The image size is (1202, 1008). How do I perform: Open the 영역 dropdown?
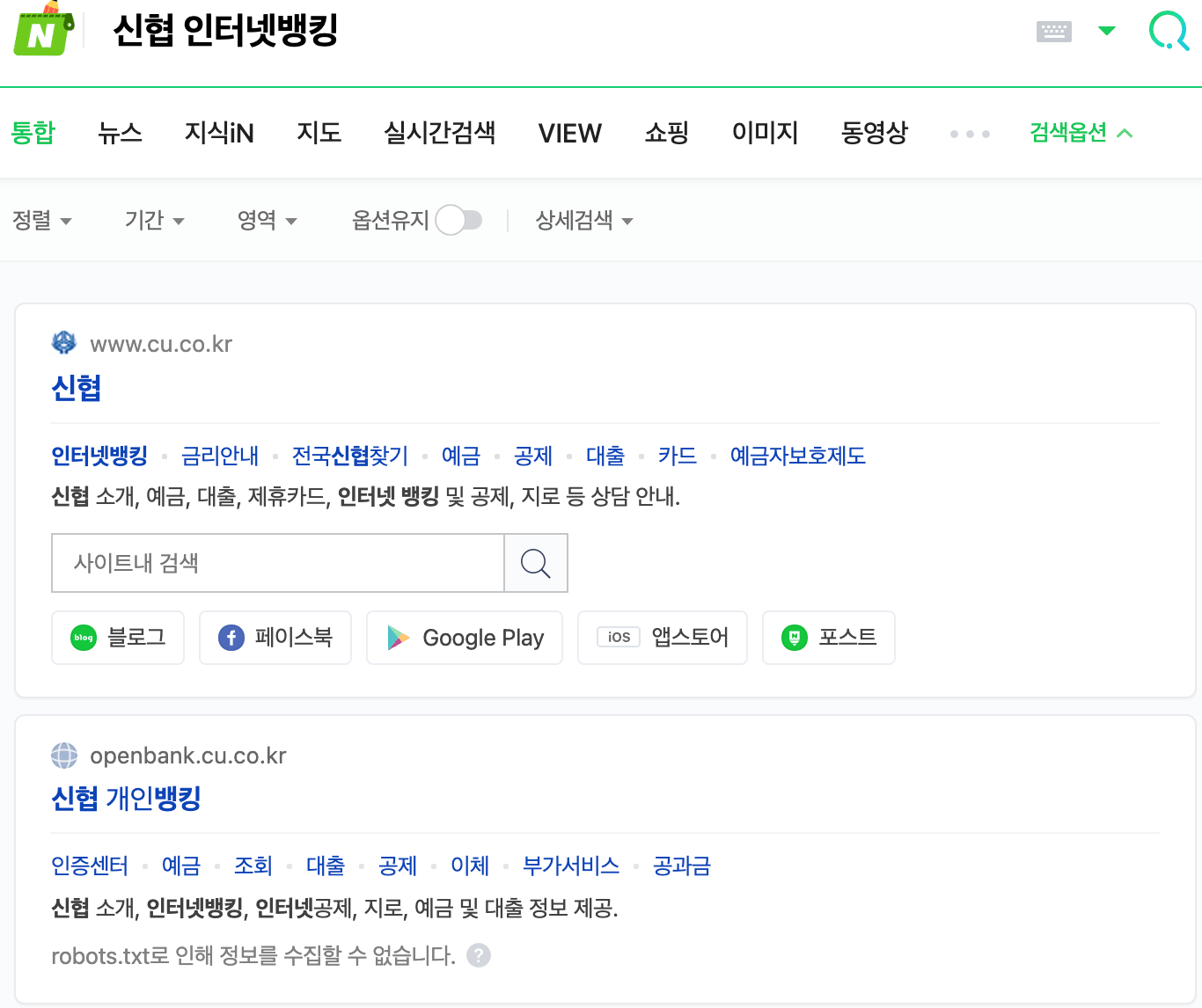pos(268,220)
